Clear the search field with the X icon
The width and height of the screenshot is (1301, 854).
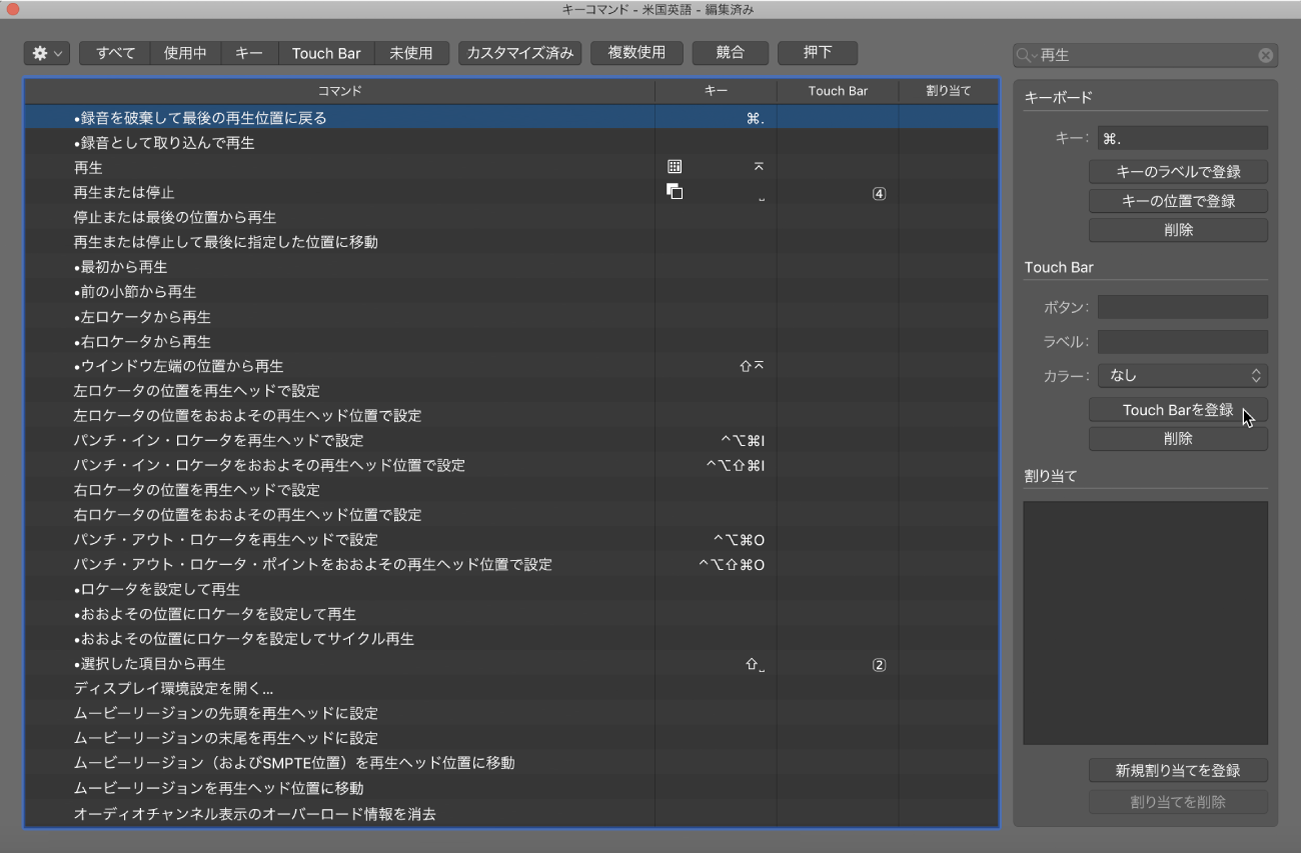pos(1266,55)
